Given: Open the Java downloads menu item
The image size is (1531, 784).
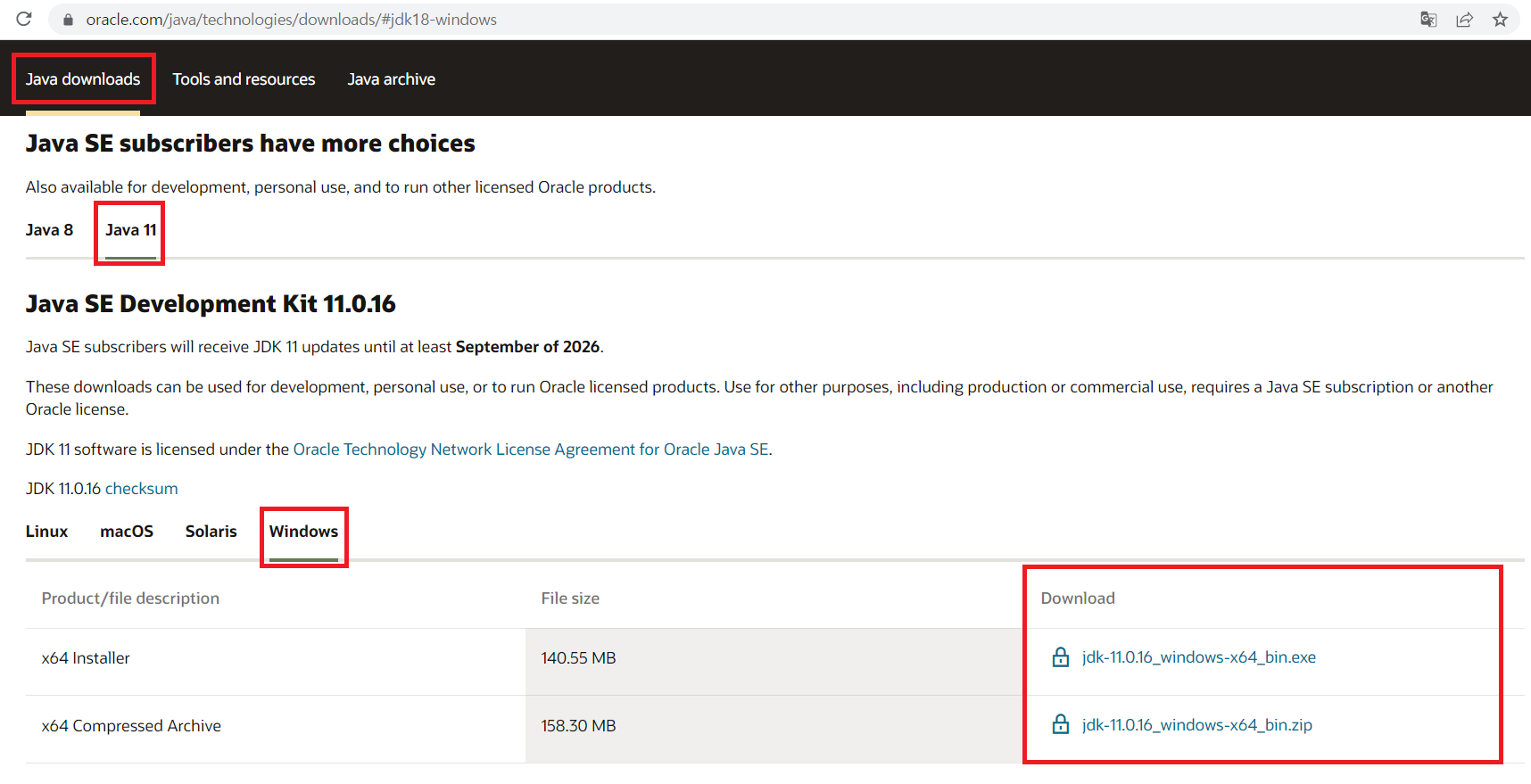Looking at the screenshot, I should (83, 79).
